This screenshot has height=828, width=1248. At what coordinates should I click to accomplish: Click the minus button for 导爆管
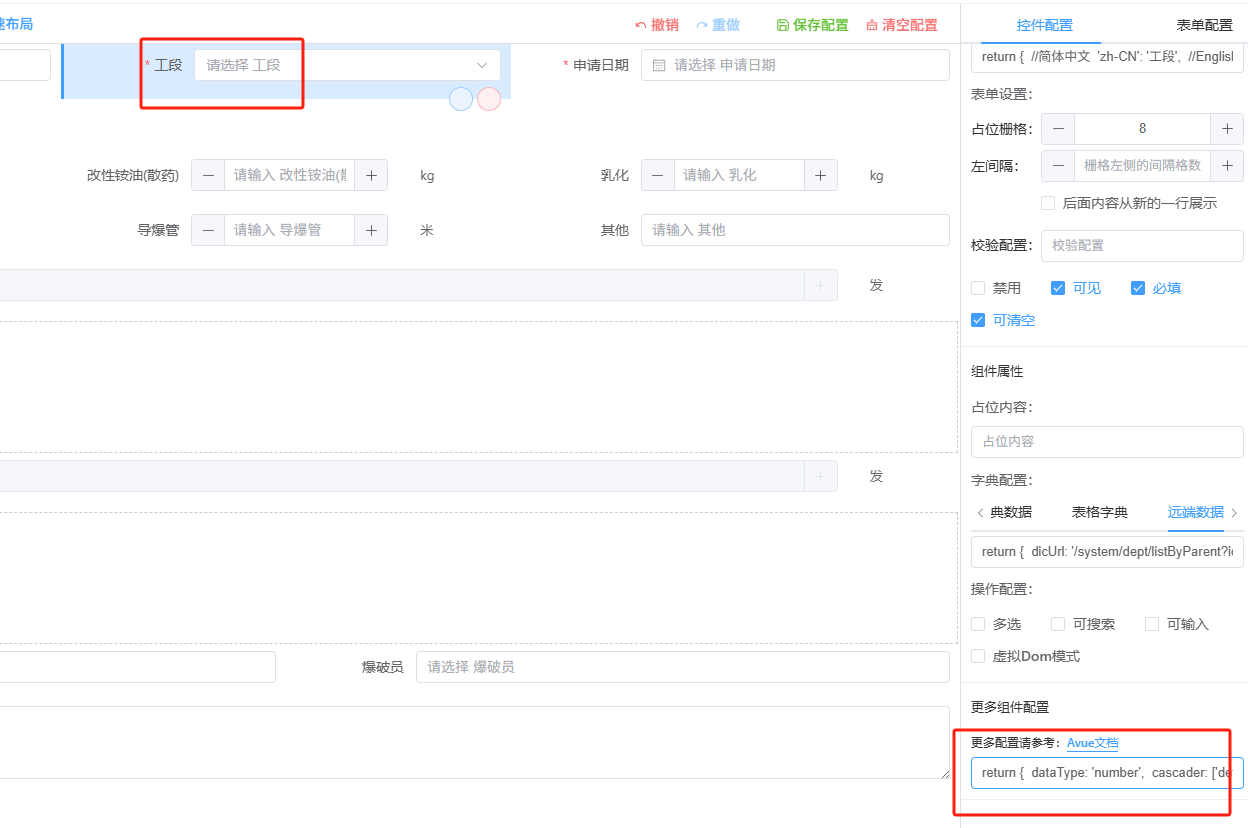pyautogui.click(x=208, y=230)
